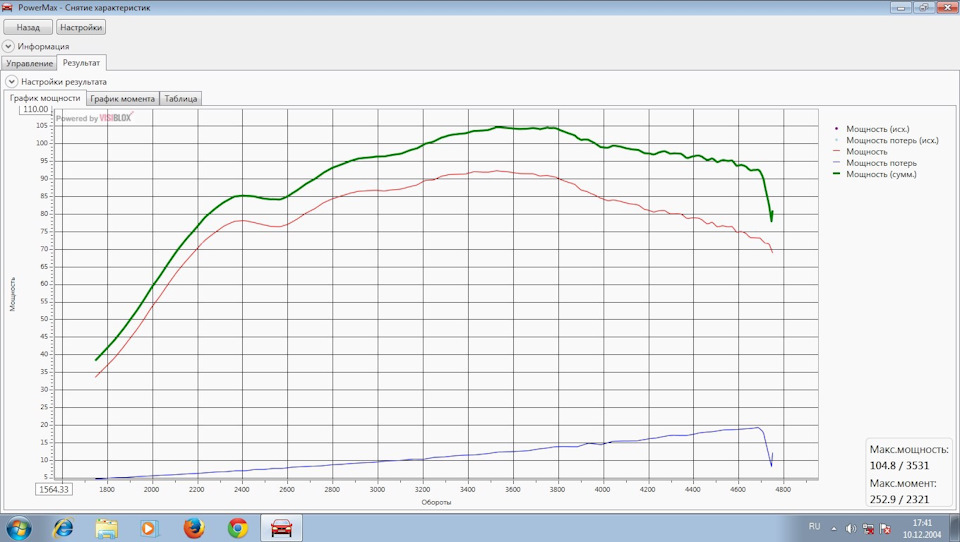Restore down the PowerMax window
Image resolution: width=960 pixels, height=542 pixels.
923,7
